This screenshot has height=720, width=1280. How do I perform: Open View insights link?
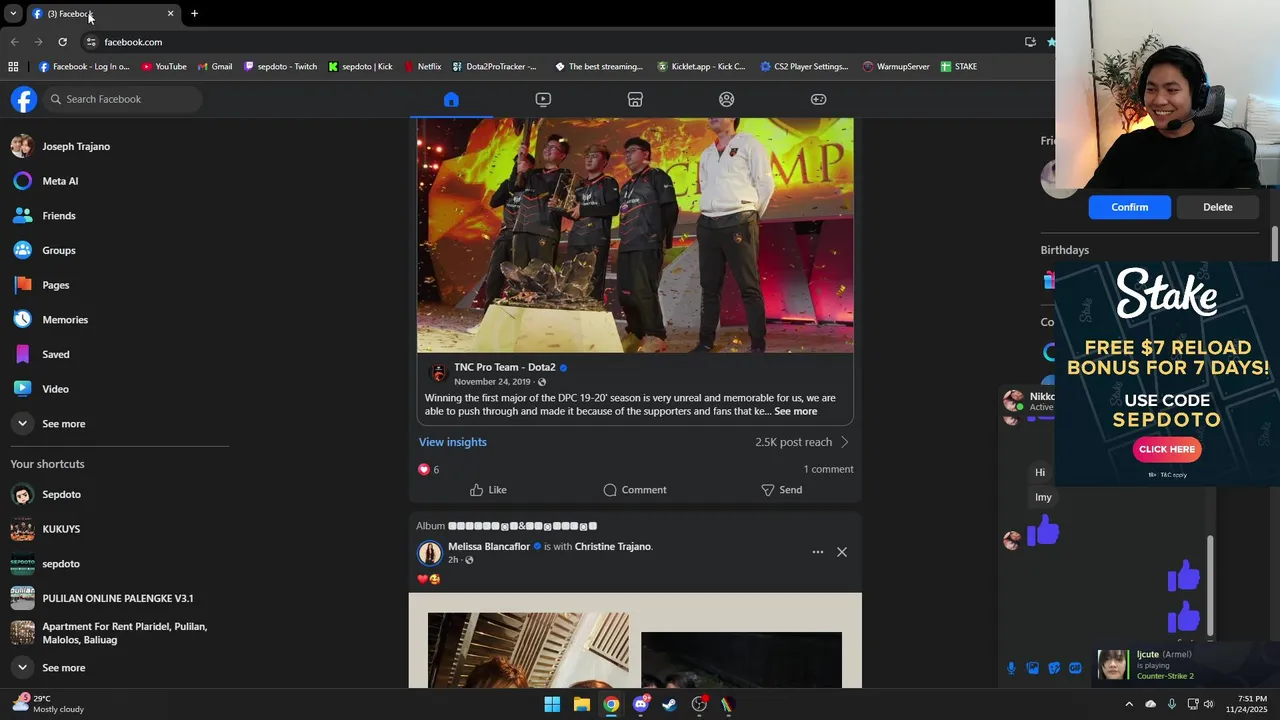(x=452, y=442)
